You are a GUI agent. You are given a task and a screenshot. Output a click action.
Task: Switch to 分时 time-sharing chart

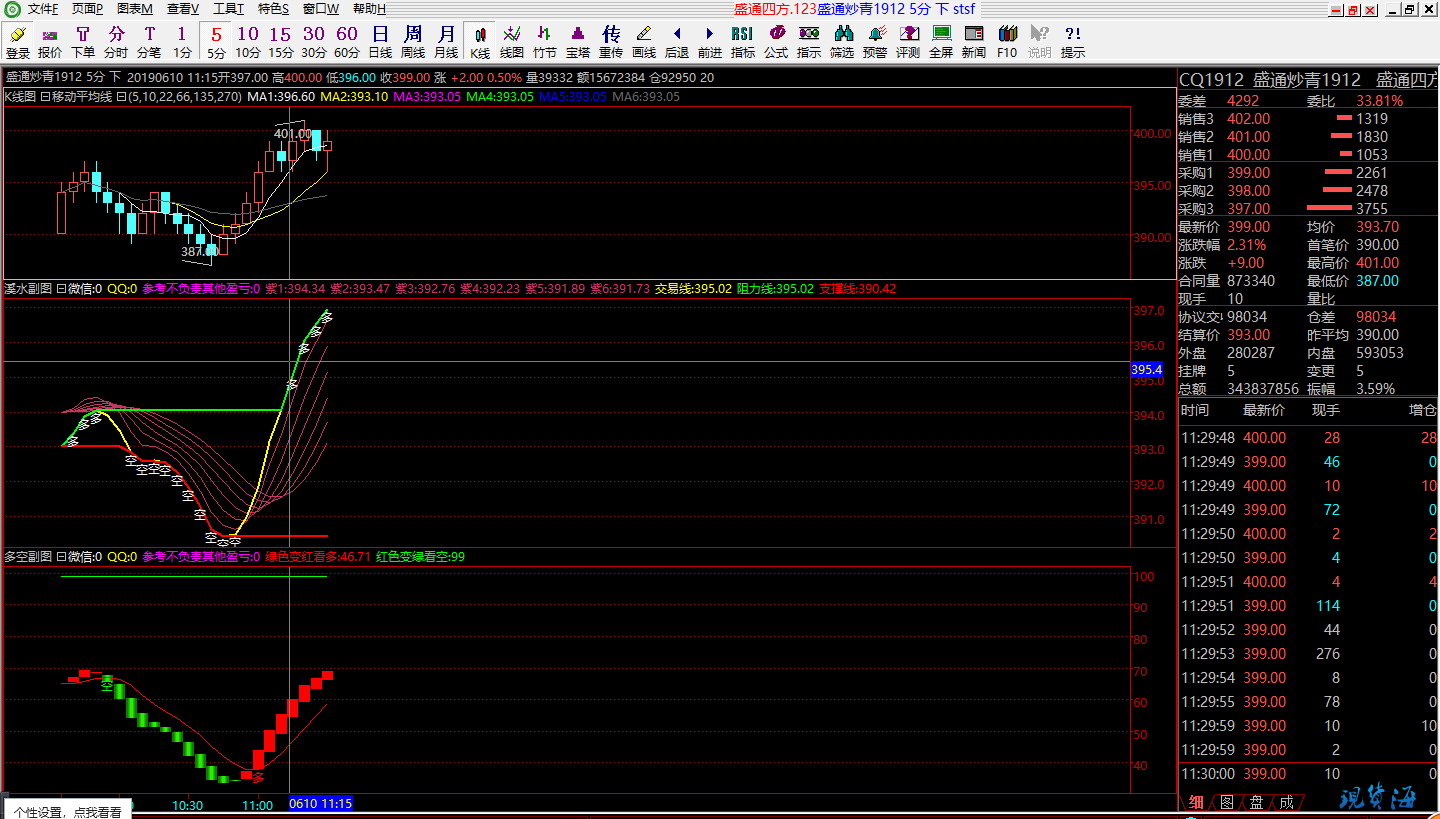coord(116,42)
